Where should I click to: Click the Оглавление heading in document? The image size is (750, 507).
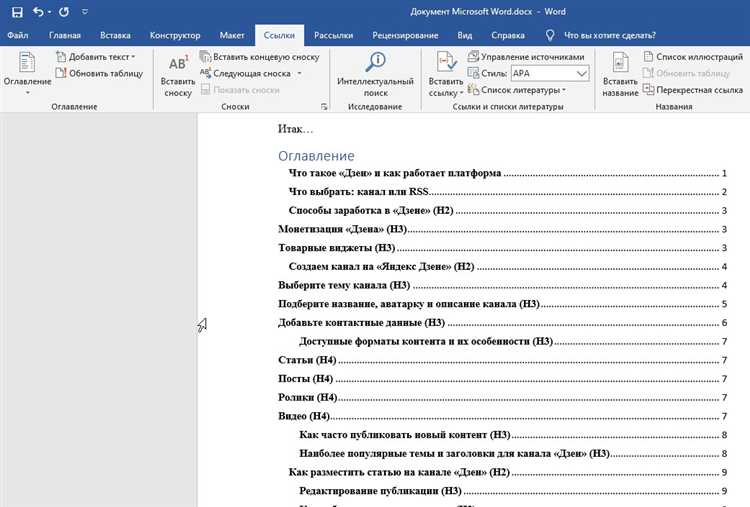[x=316, y=156]
